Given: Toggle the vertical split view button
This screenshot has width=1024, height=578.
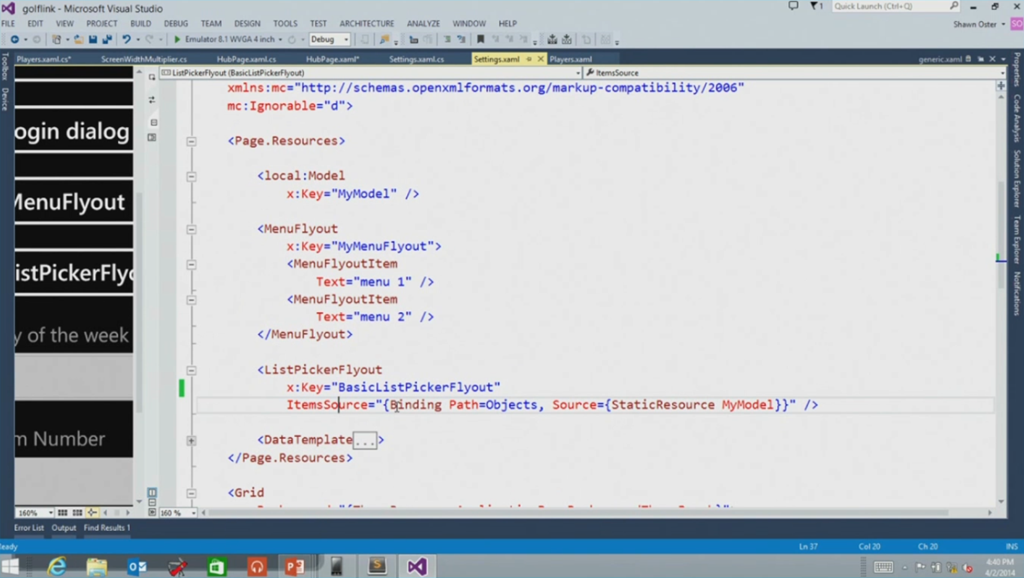Looking at the screenshot, I should [x=152, y=492].
